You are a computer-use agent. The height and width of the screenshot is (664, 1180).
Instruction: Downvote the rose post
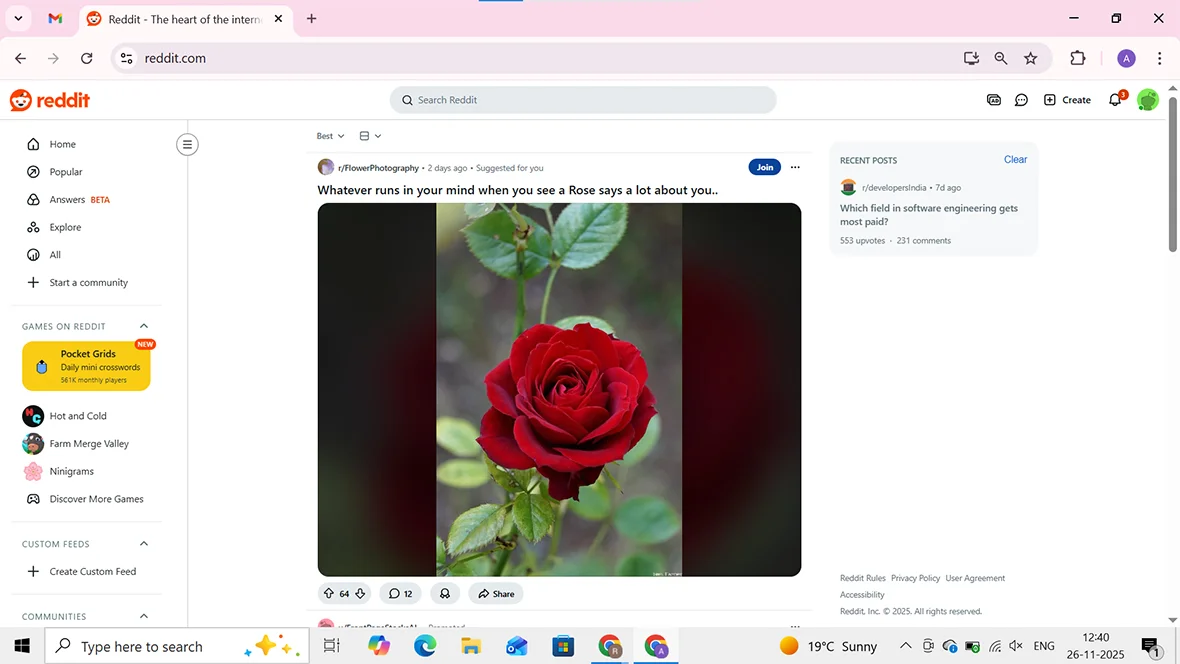[x=360, y=593]
